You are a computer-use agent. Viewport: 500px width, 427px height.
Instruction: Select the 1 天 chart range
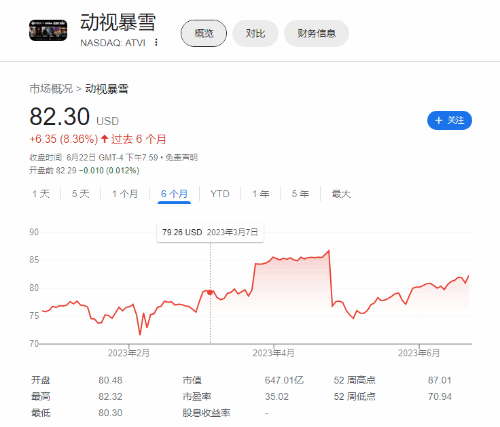coord(41,194)
